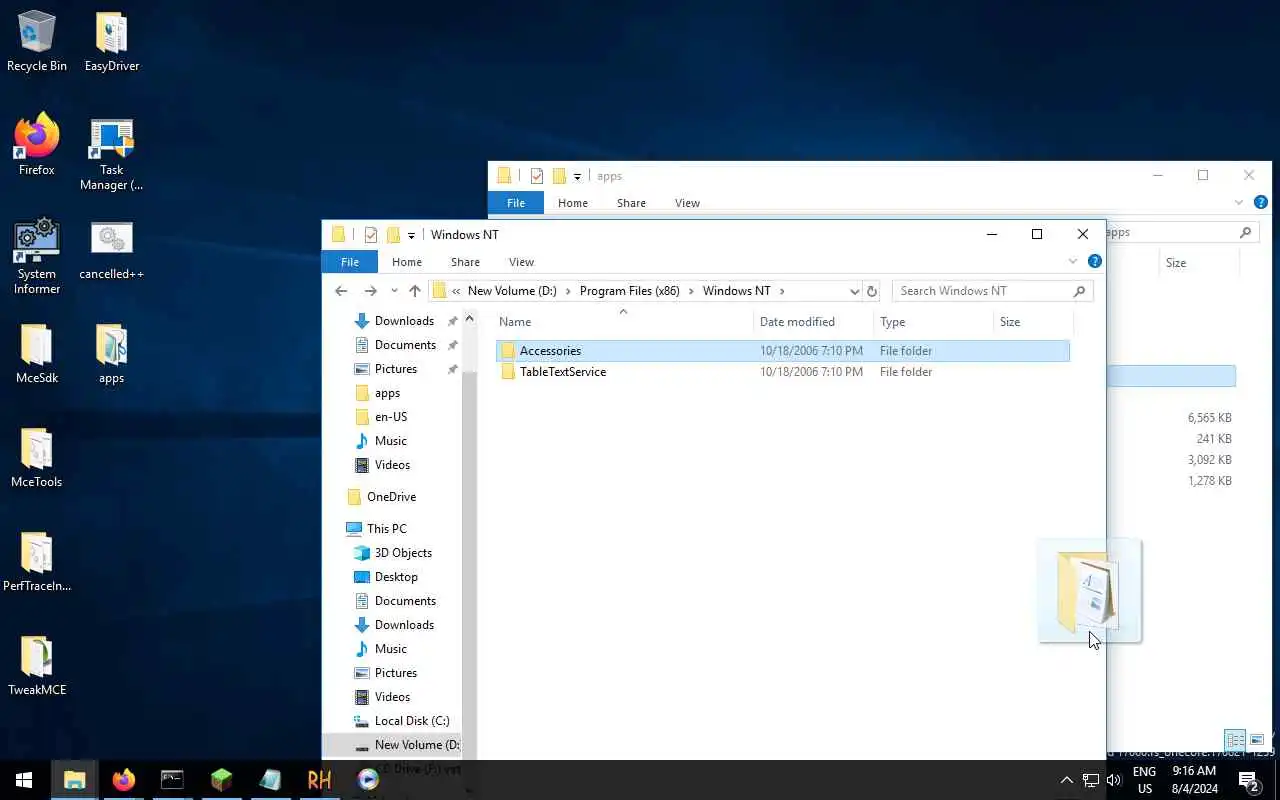Open the Share tab in Windows NT window
This screenshot has height=800, width=1280.
click(x=465, y=262)
